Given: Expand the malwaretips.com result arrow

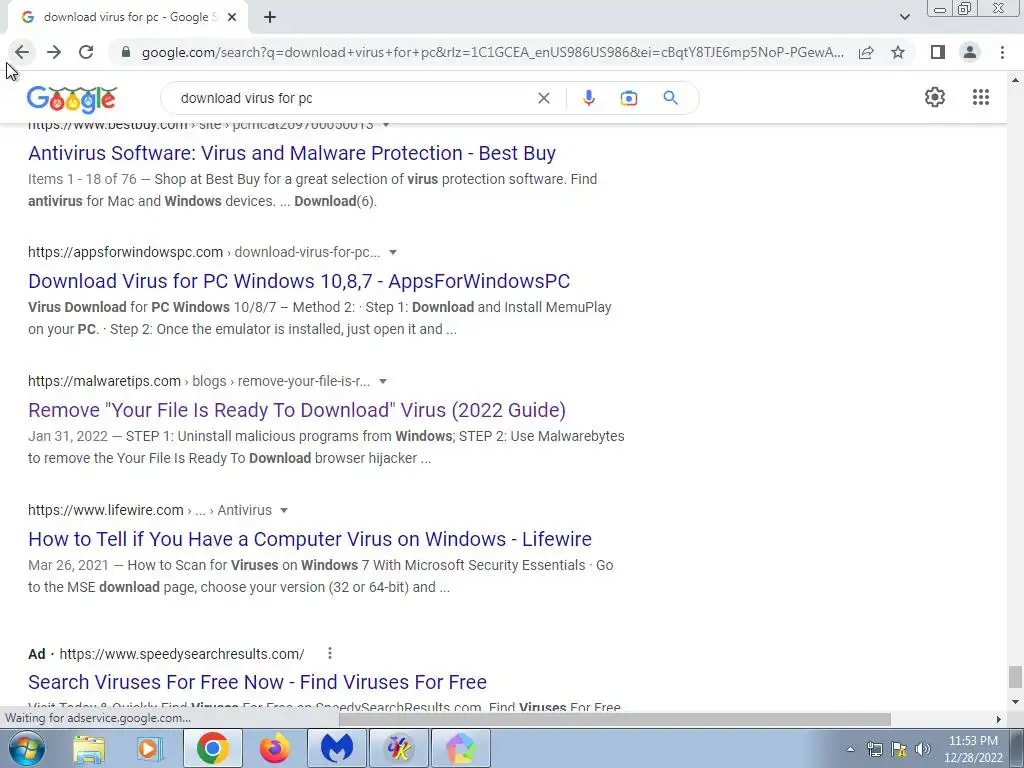Looking at the screenshot, I should point(383,381).
